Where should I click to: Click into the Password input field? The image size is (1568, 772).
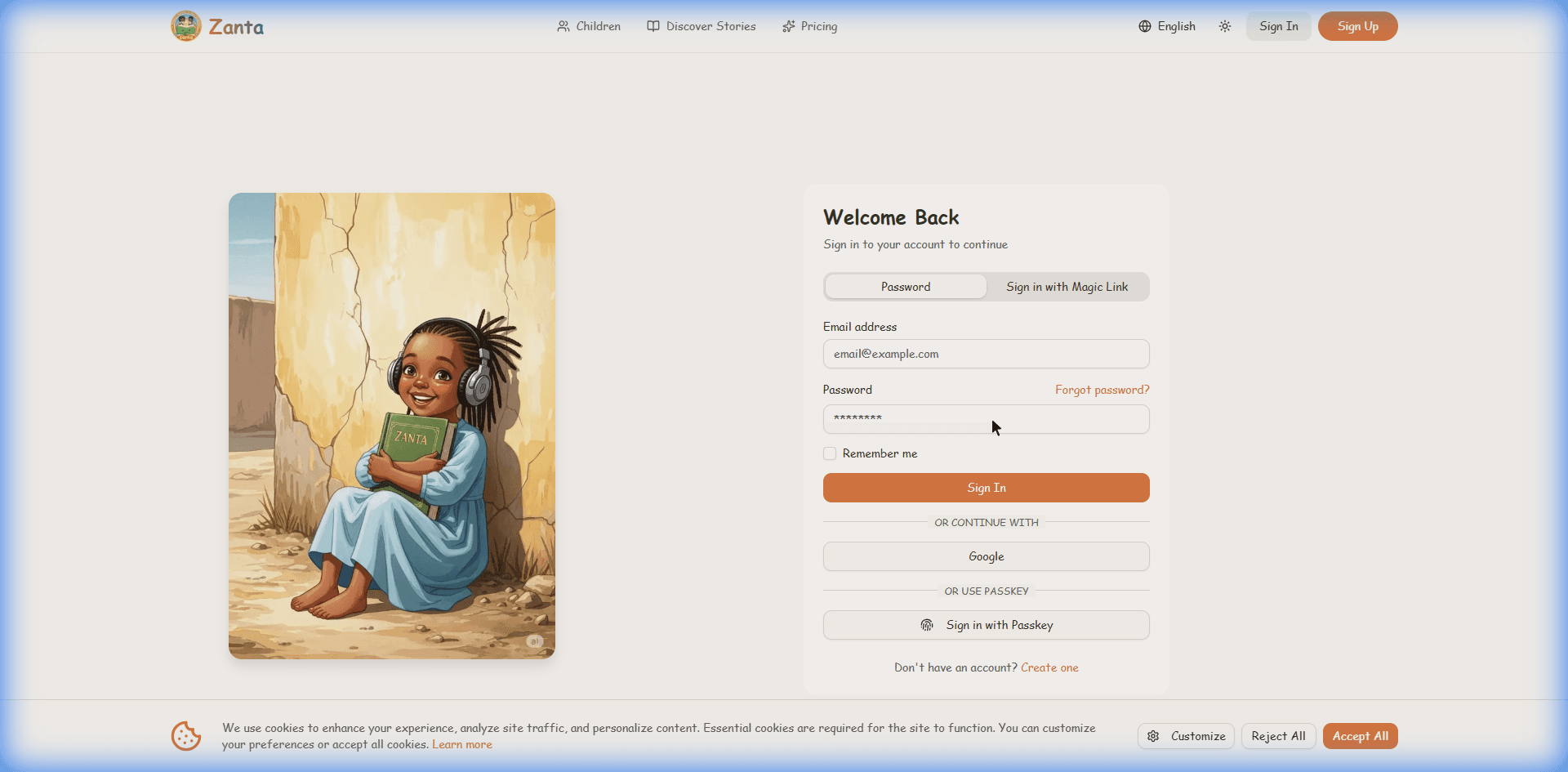tap(986, 419)
